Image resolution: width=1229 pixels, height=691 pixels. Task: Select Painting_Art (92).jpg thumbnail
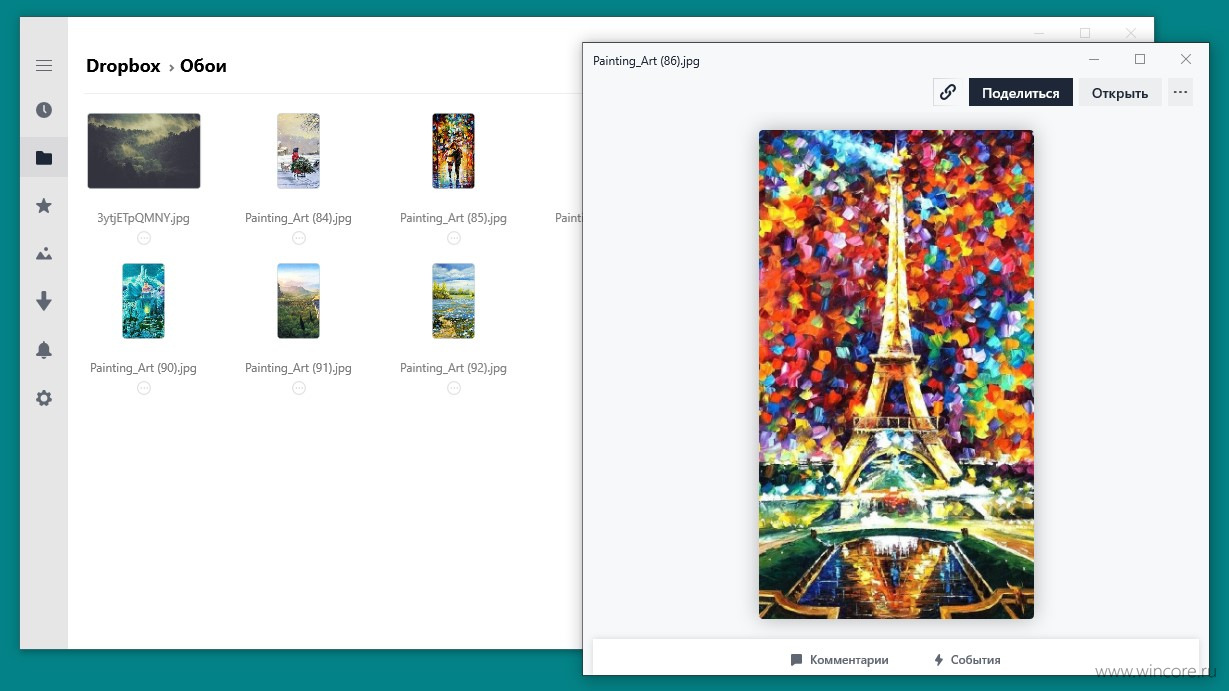(453, 301)
